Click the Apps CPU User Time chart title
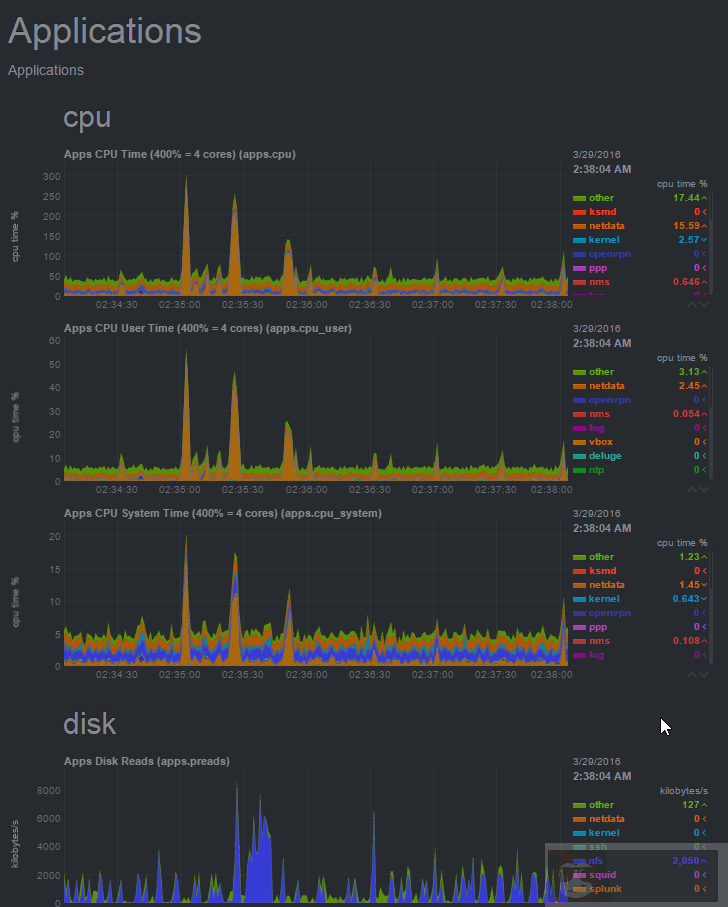The width and height of the screenshot is (728, 907). click(206, 328)
